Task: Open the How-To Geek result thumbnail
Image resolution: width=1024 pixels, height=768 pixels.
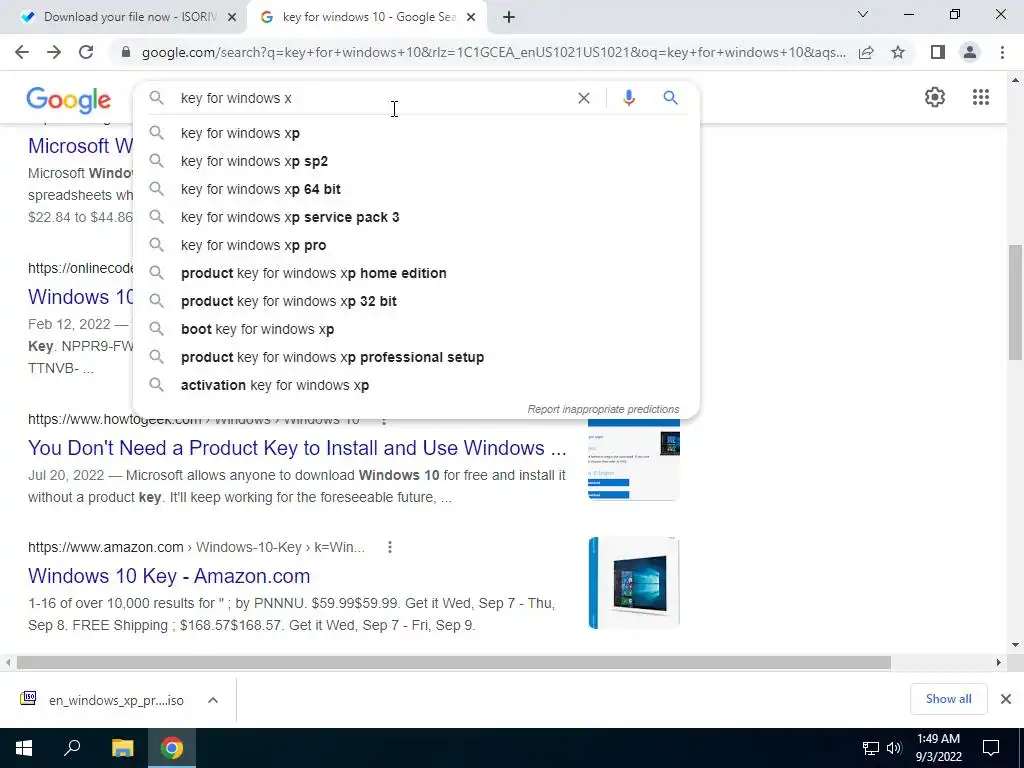Action: click(634, 460)
